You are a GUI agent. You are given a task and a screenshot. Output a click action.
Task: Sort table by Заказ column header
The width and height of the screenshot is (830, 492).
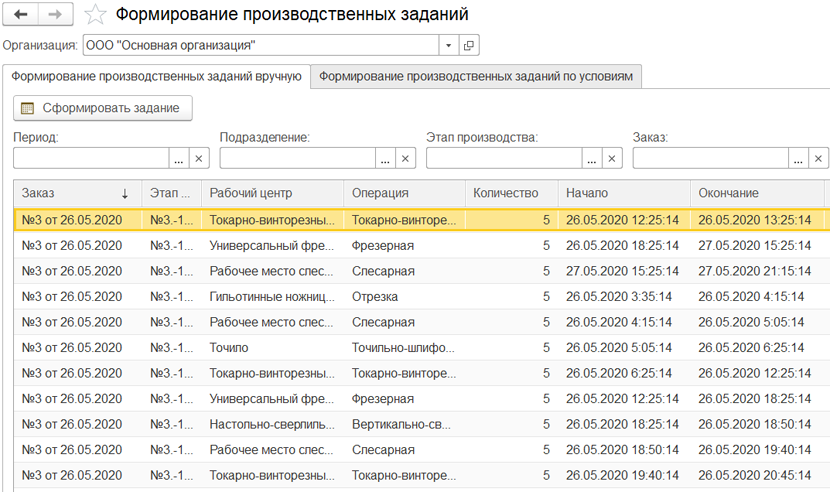point(75,193)
